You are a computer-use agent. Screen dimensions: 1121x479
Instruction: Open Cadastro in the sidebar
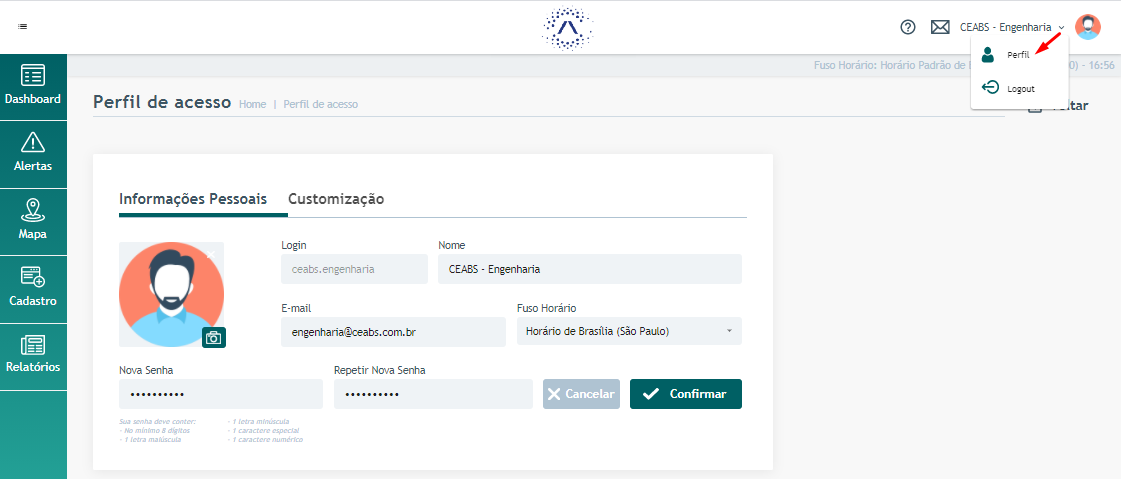(33, 289)
